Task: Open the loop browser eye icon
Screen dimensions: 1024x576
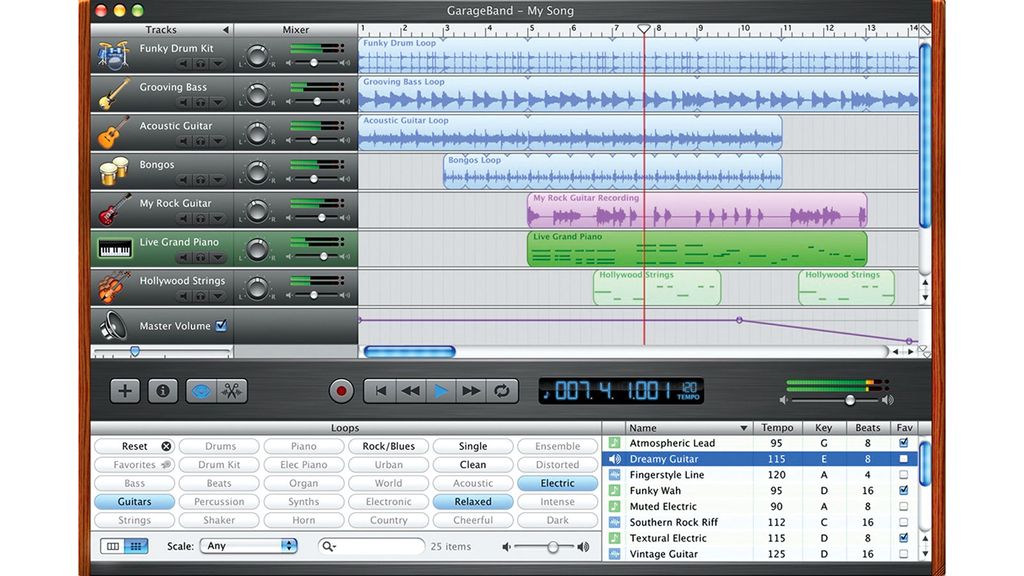Action: [200, 390]
